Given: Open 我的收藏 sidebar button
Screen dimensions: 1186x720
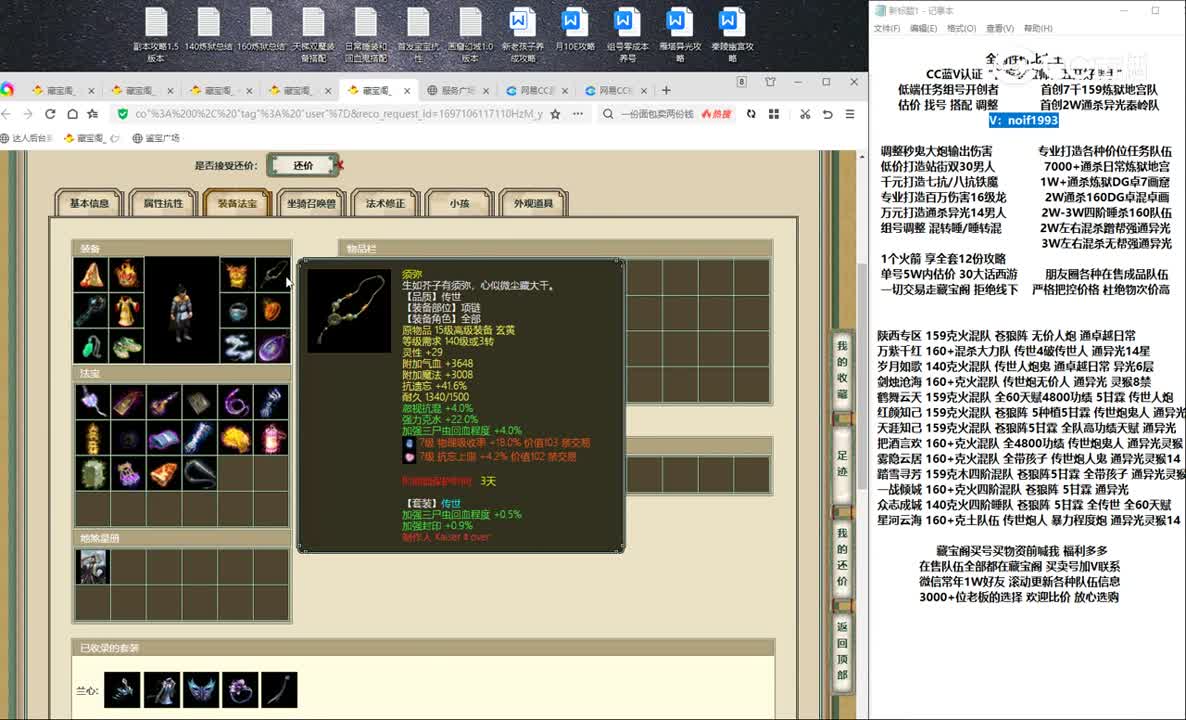Looking at the screenshot, I should pos(842,370).
